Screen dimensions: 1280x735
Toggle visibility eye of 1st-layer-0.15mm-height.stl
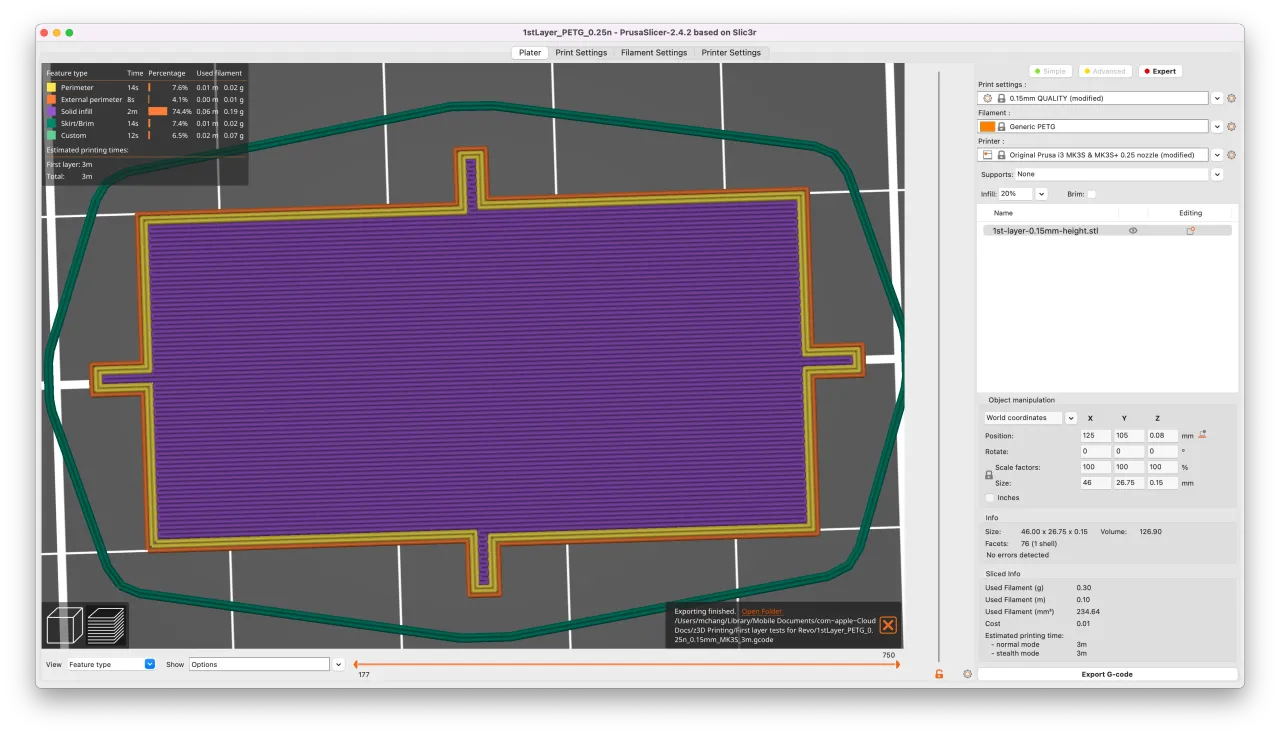[1133, 230]
